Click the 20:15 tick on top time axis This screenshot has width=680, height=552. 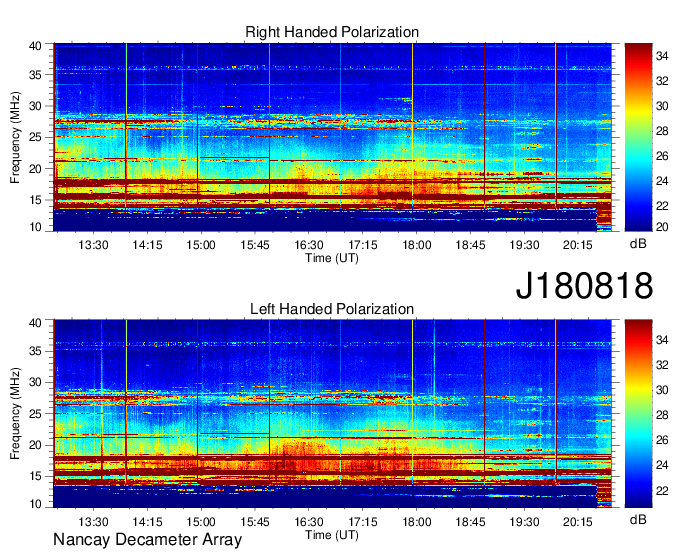[x=578, y=245]
